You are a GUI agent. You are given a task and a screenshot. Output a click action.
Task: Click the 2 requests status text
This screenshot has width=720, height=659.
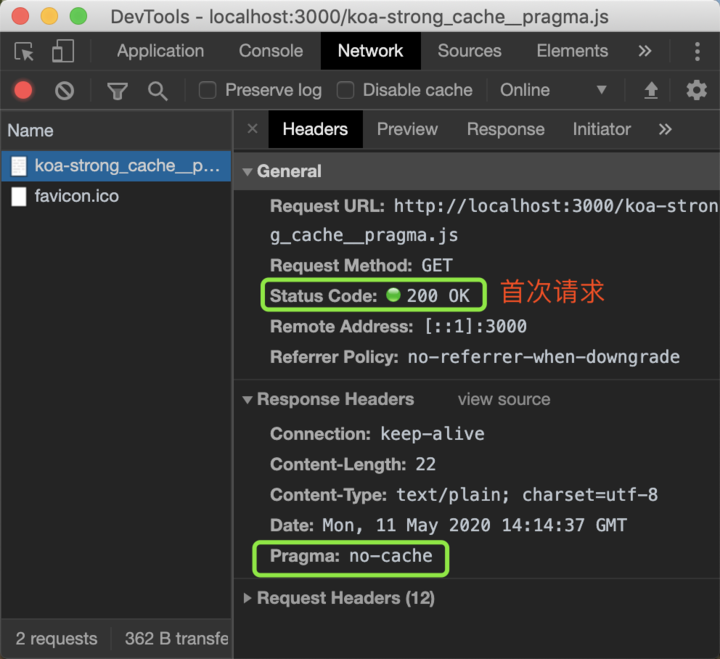[x=56, y=638]
